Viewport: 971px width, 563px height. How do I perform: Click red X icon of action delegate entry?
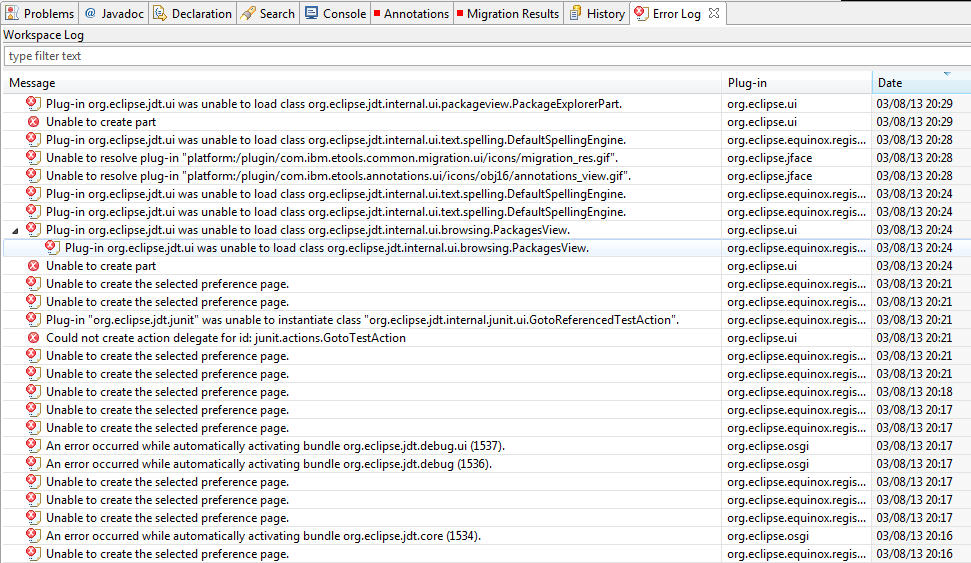[33, 338]
